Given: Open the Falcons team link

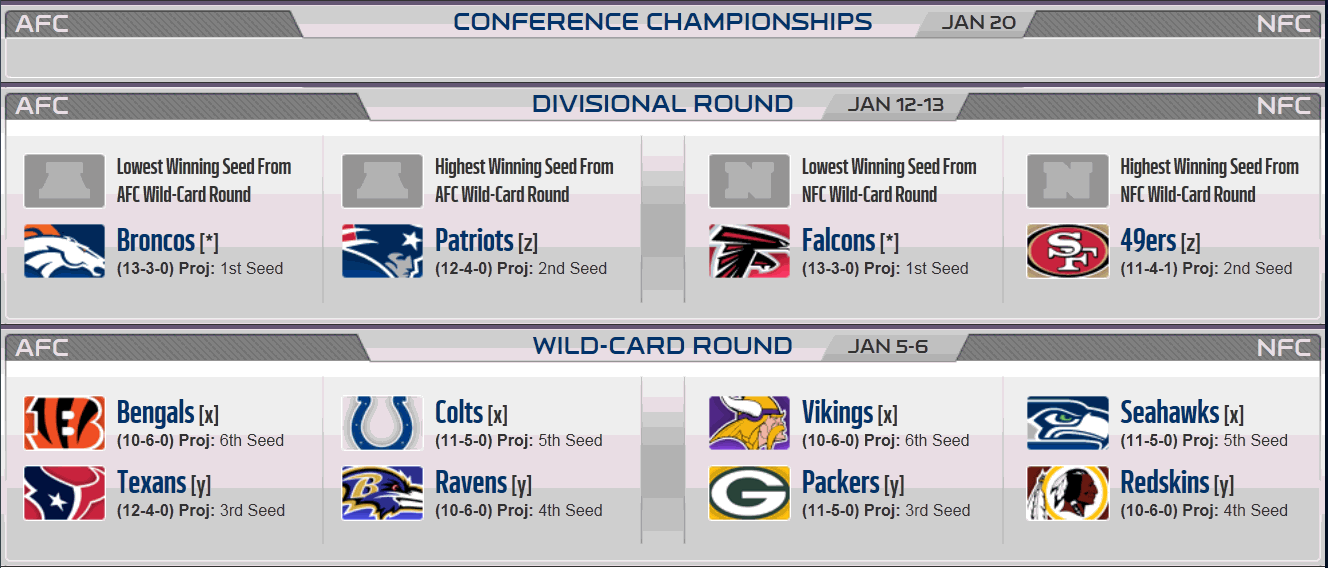Looking at the screenshot, I should point(838,241).
